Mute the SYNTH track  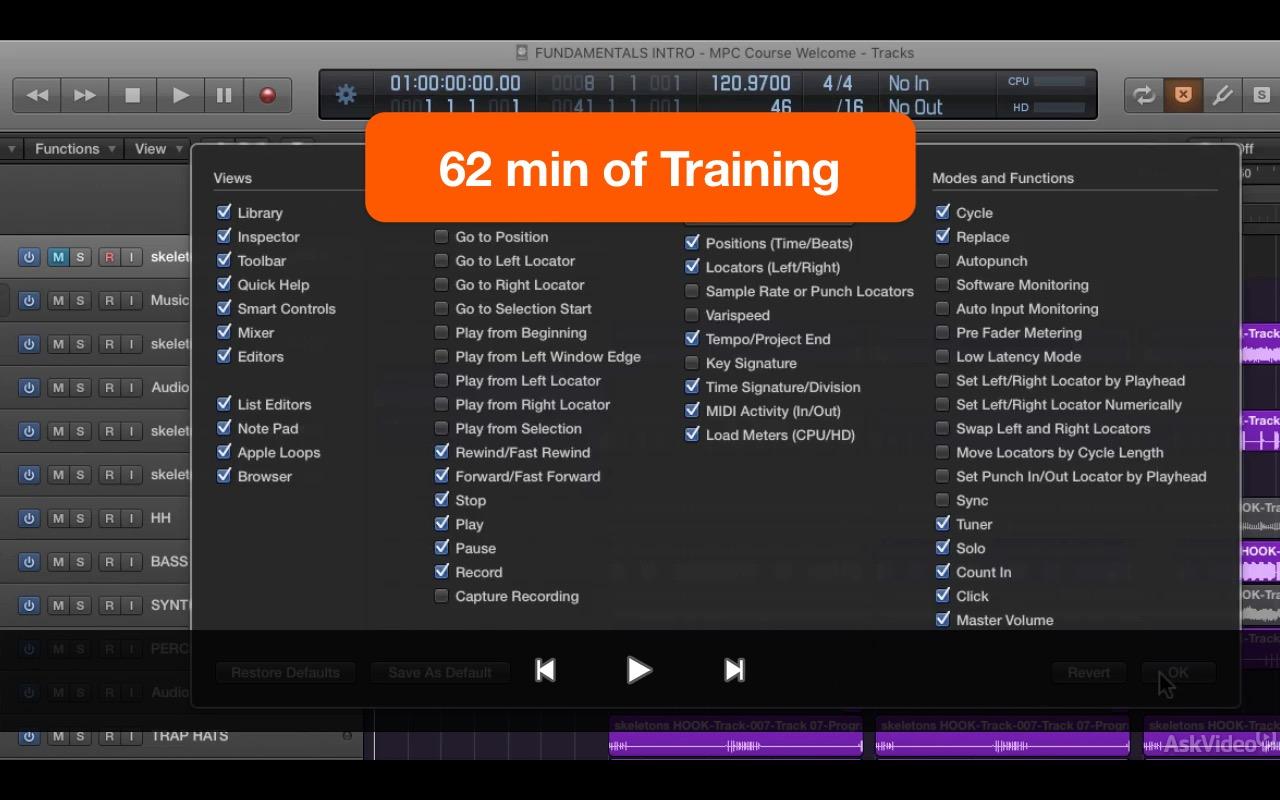[x=58, y=605]
